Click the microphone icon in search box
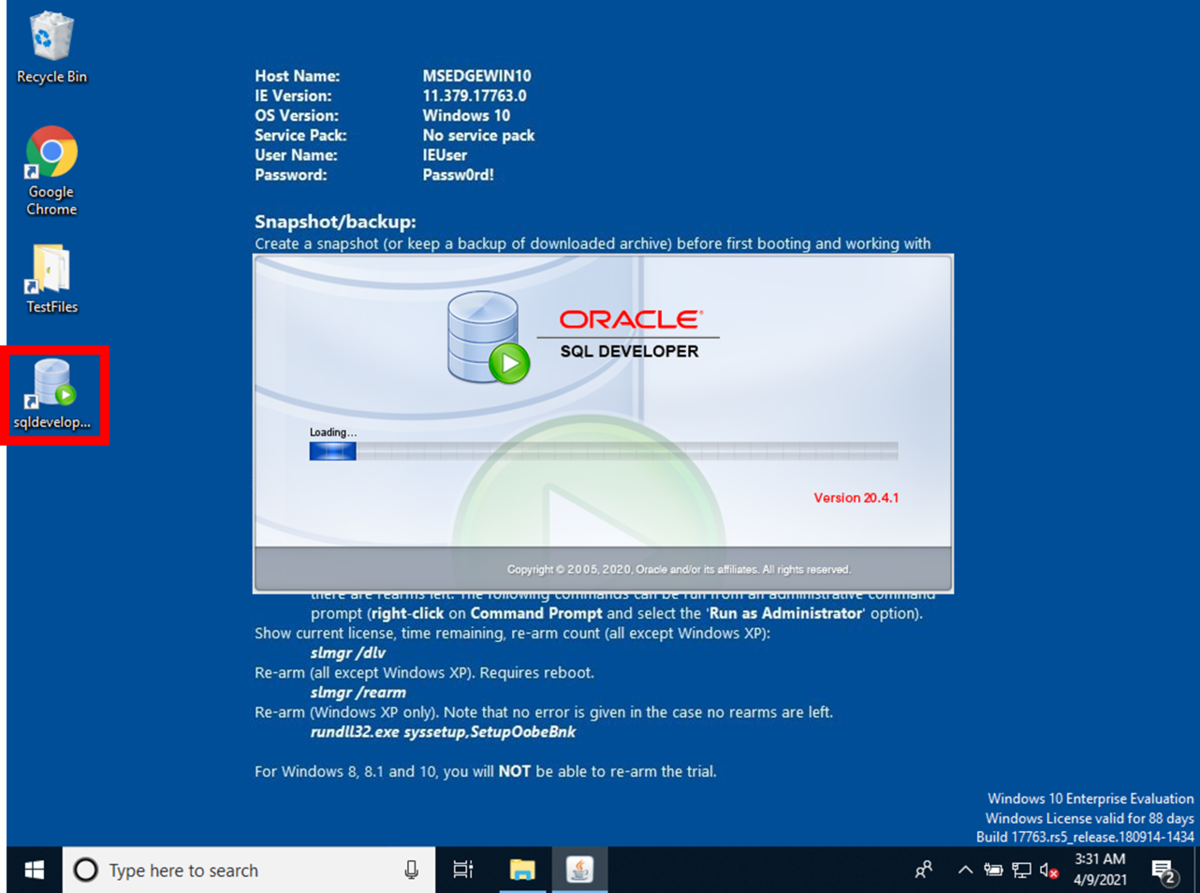 click(x=411, y=870)
